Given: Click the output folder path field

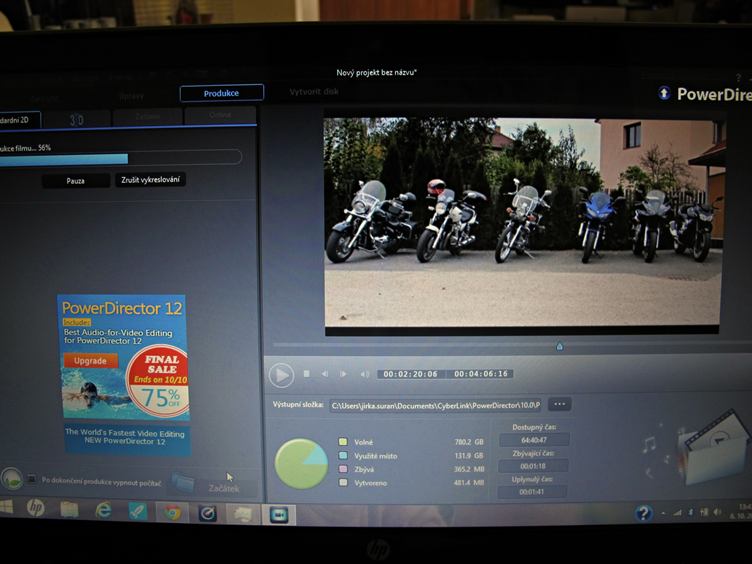Looking at the screenshot, I should 436,405.
